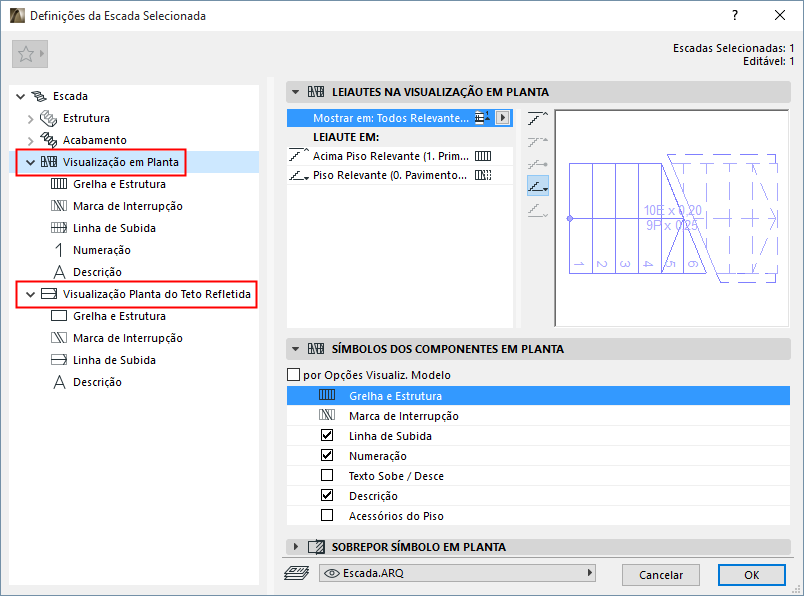Screen dimensions: 804x596
Task: Click the Cancelar button
Action: [660, 575]
